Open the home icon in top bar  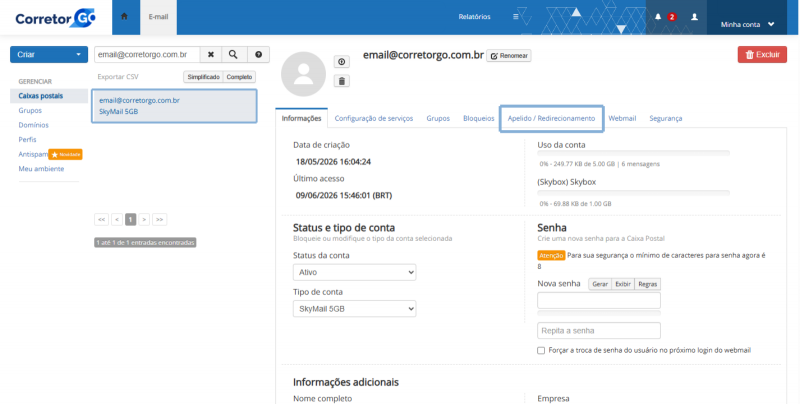[124, 16]
